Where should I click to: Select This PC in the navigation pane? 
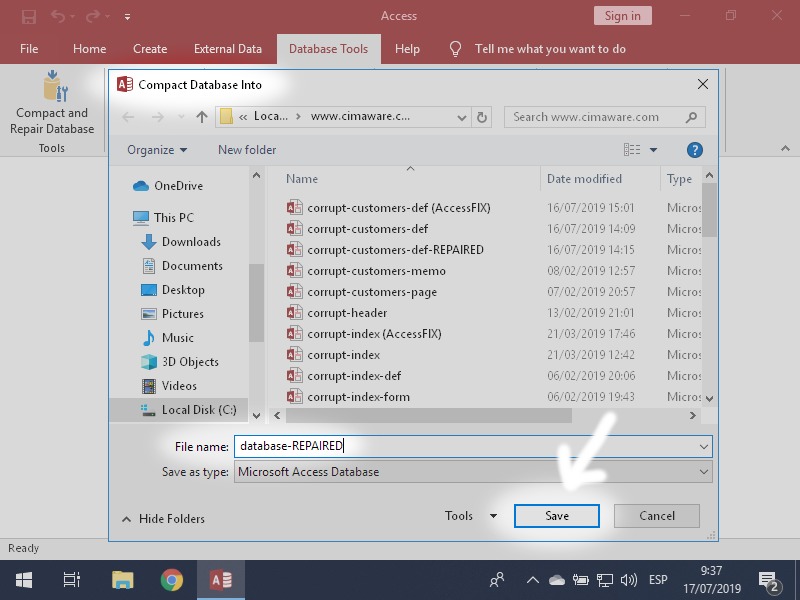(163, 218)
